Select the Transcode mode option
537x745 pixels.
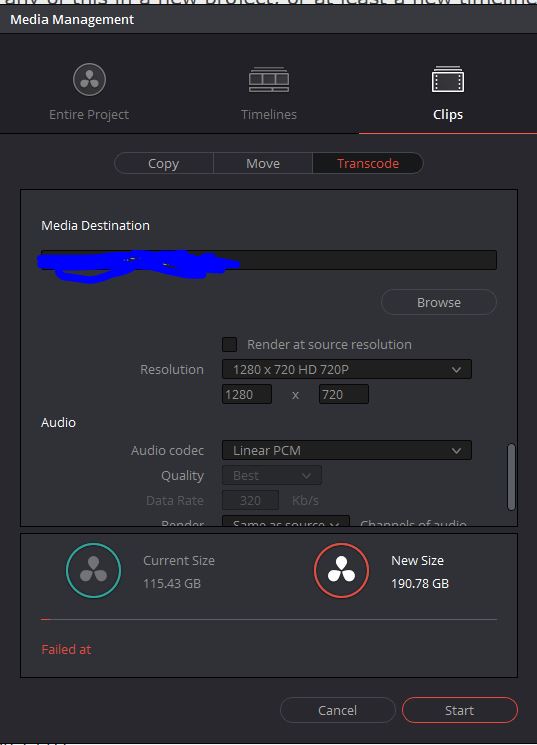click(368, 163)
